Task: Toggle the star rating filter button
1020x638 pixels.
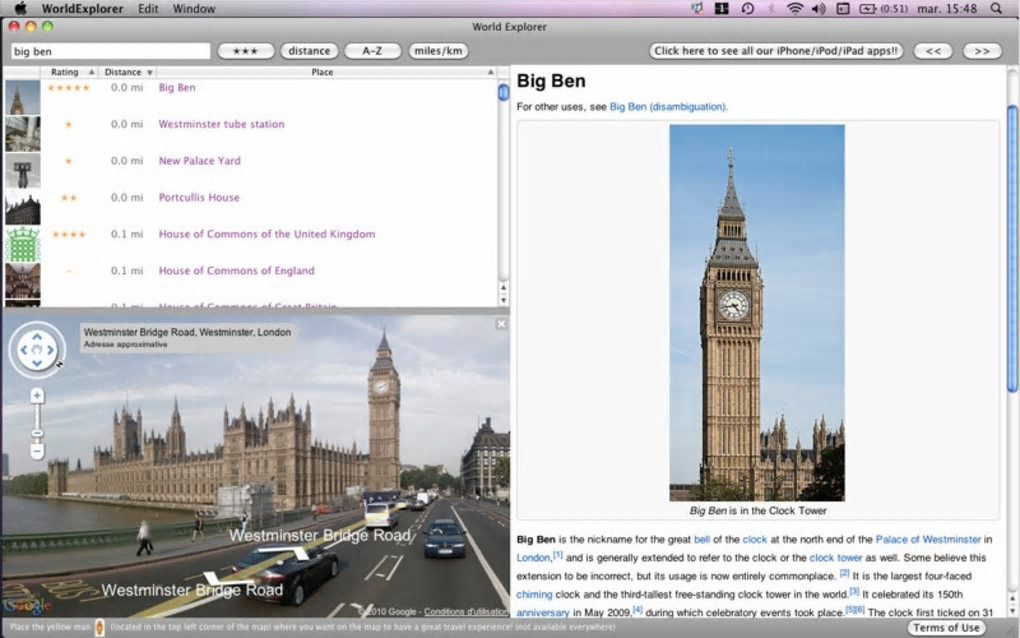Action: pyautogui.click(x=245, y=51)
